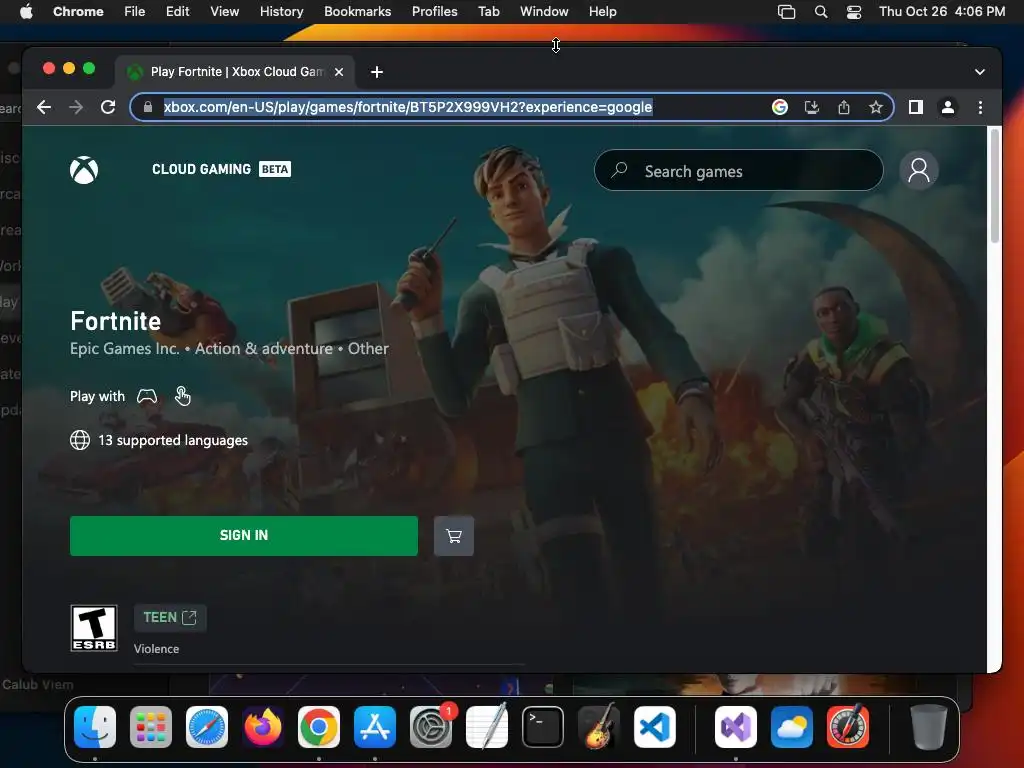Close the Play Fortnite tab

[339, 72]
